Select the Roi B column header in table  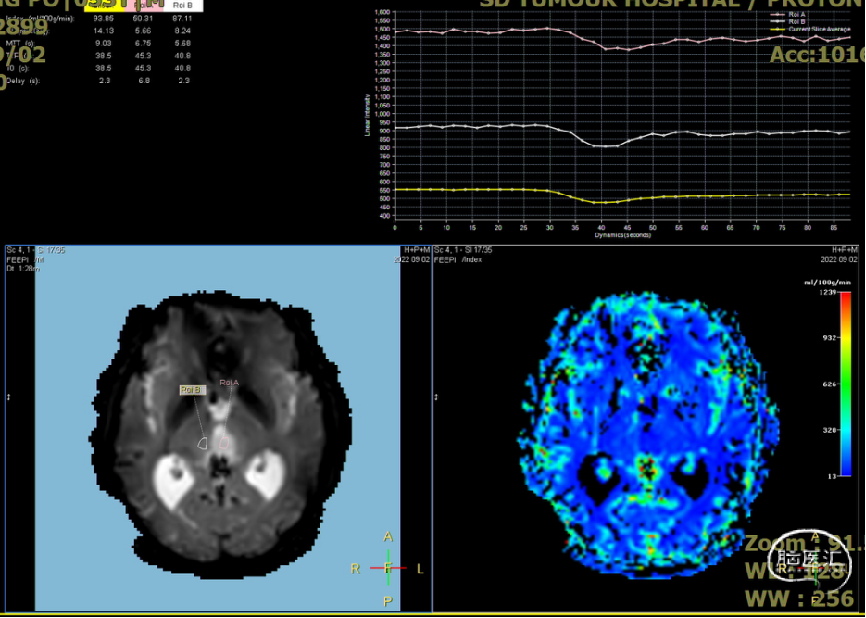(x=183, y=6)
